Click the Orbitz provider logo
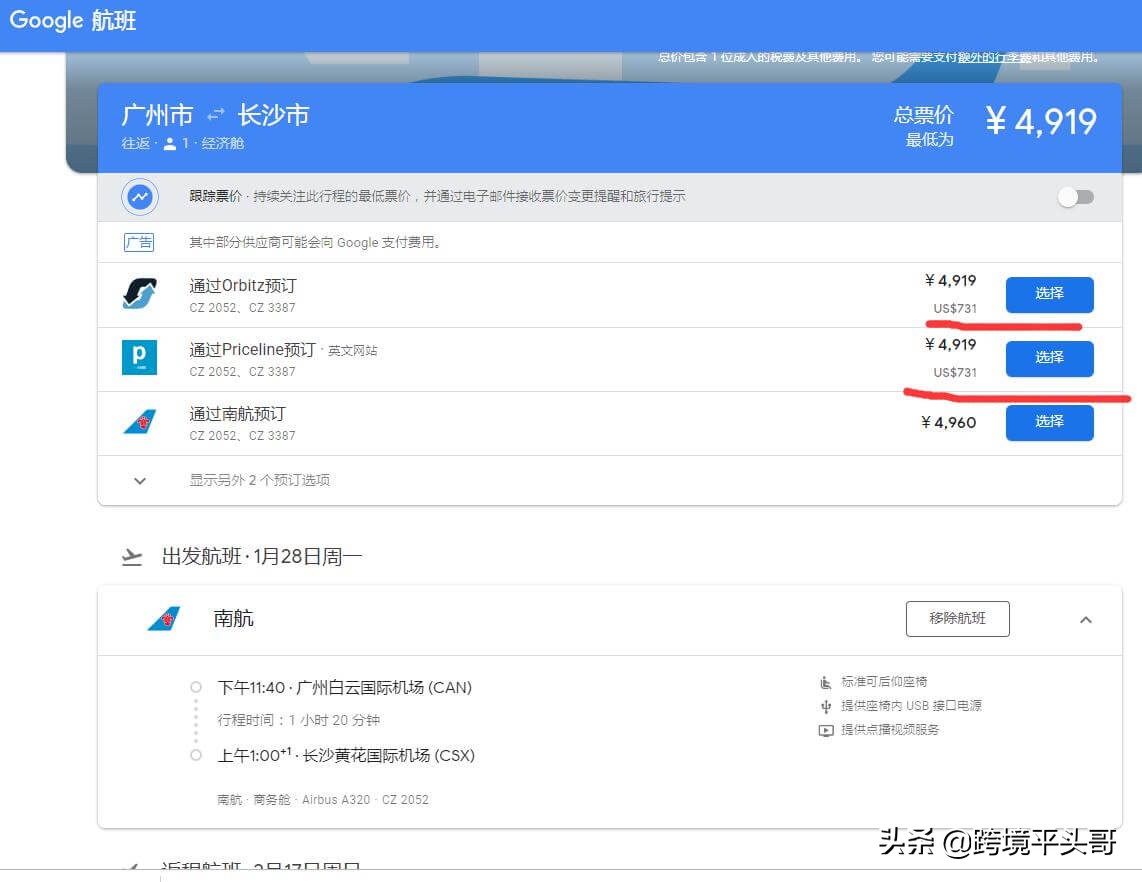 138,294
